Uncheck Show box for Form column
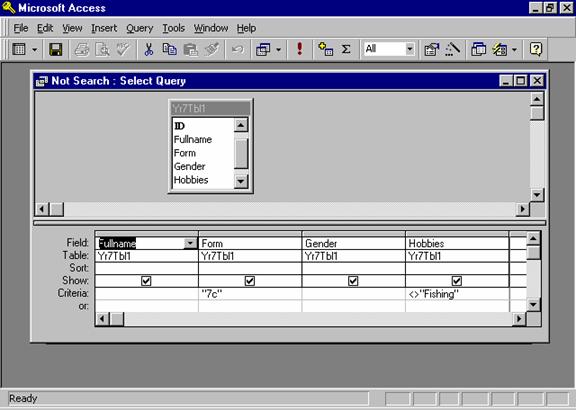Image resolution: width=576 pixels, height=410 pixels. [x=250, y=281]
